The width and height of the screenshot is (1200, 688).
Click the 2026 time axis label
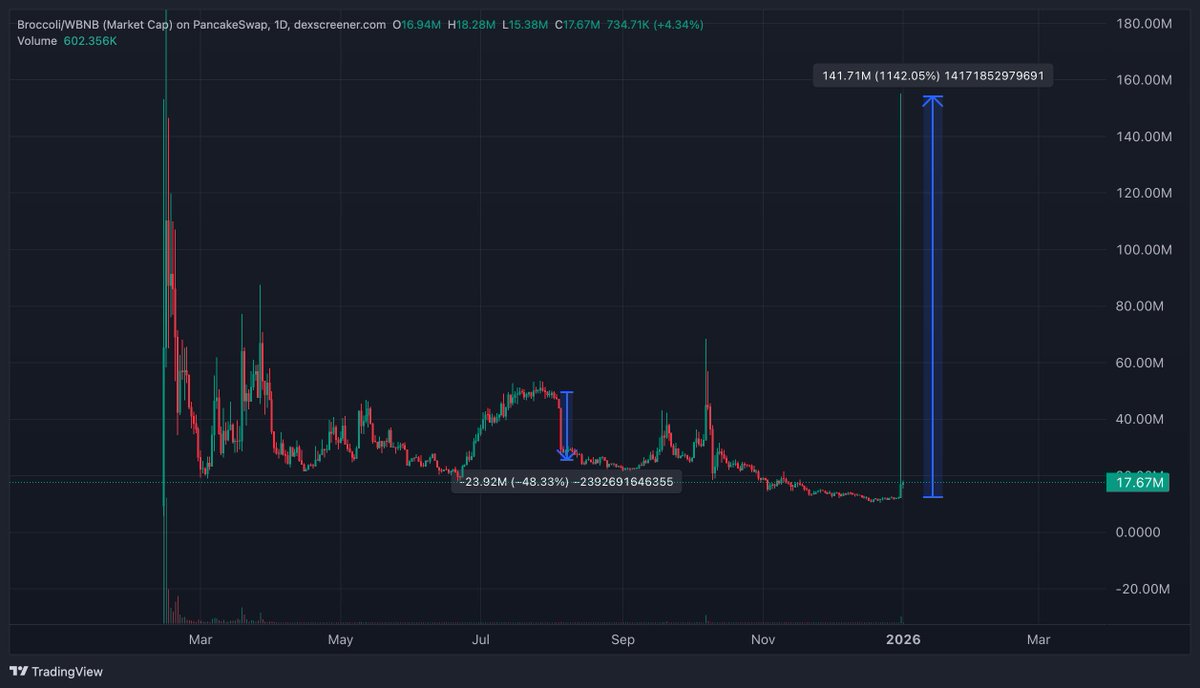pos(903,639)
